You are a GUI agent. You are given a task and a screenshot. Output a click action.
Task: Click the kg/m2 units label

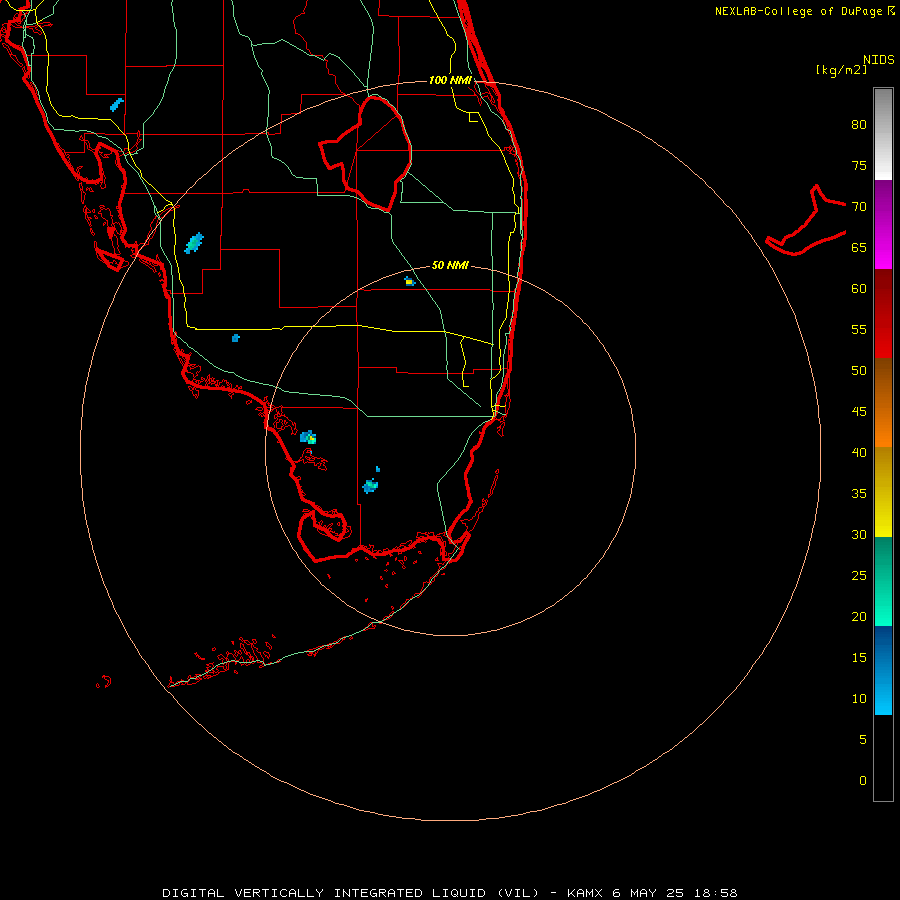[x=841, y=70]
